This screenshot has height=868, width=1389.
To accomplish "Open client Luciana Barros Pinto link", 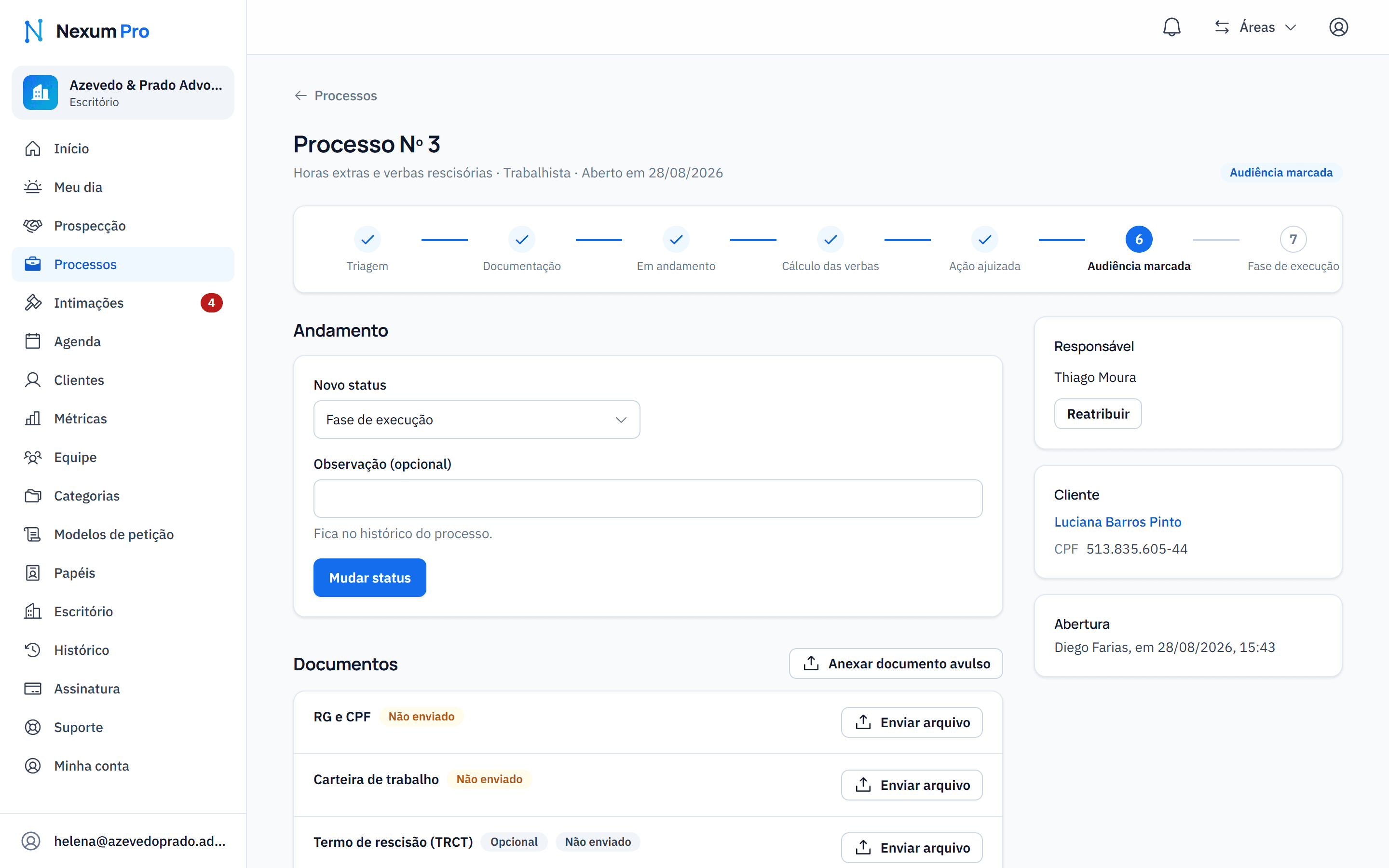I will coord(1117,522).
